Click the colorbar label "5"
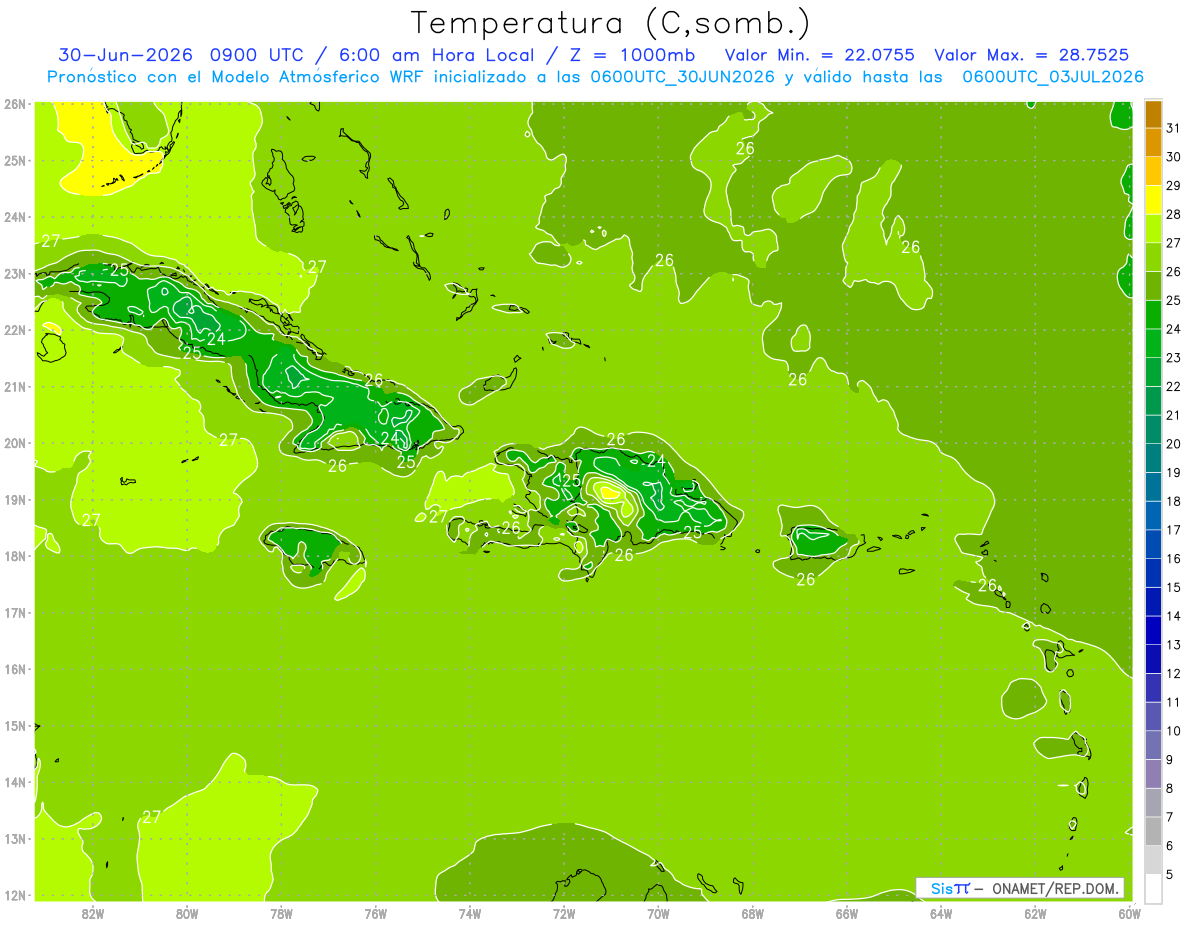1200x927 pixels. pyautogui.click(x=1170, y=875)
